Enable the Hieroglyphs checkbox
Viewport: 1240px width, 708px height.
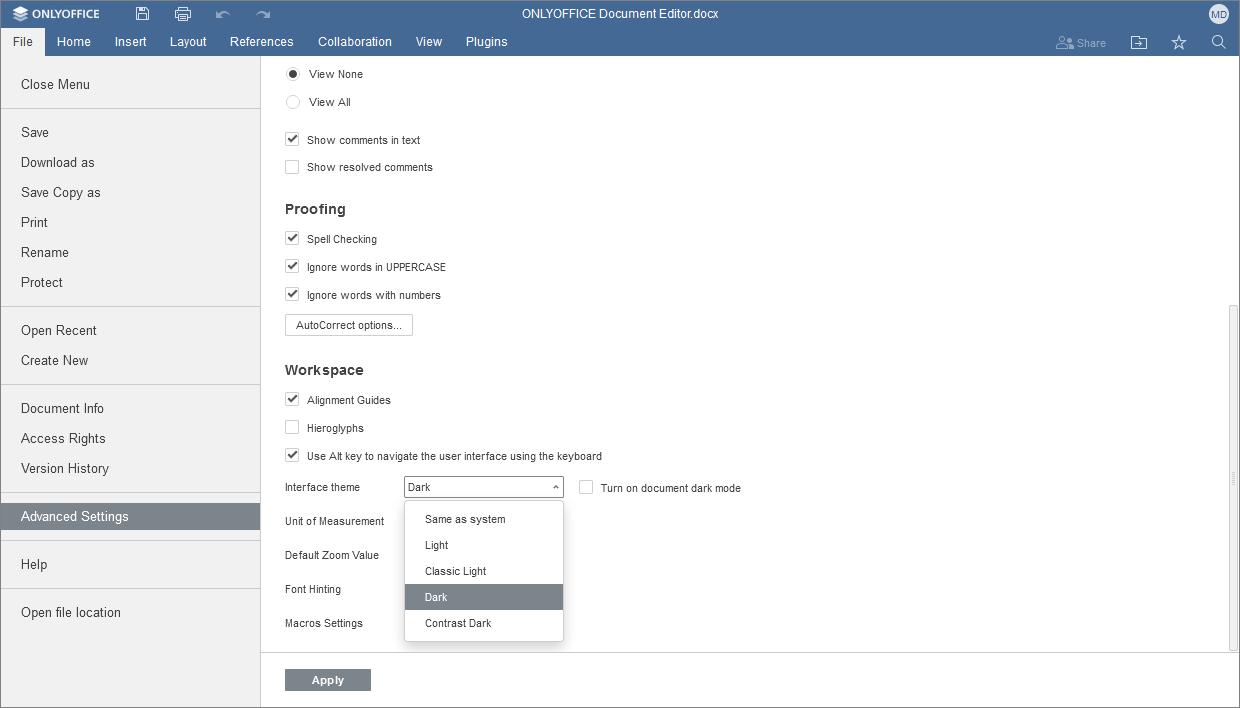point(292,428)
